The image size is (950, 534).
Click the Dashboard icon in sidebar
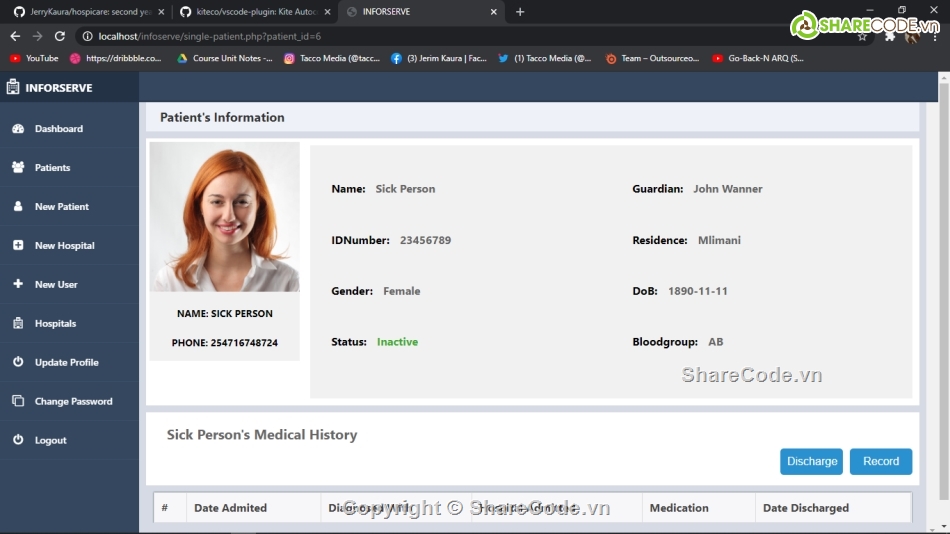point(18,129)
